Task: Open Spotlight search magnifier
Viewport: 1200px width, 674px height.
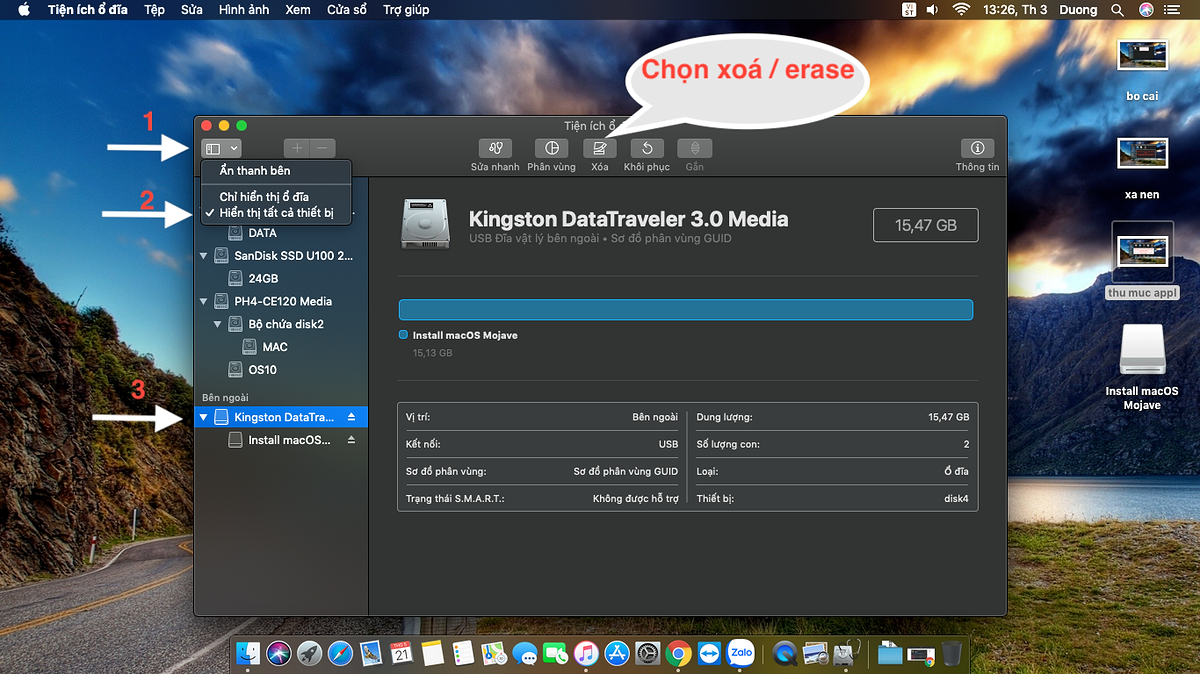Action: point(1118,10)
